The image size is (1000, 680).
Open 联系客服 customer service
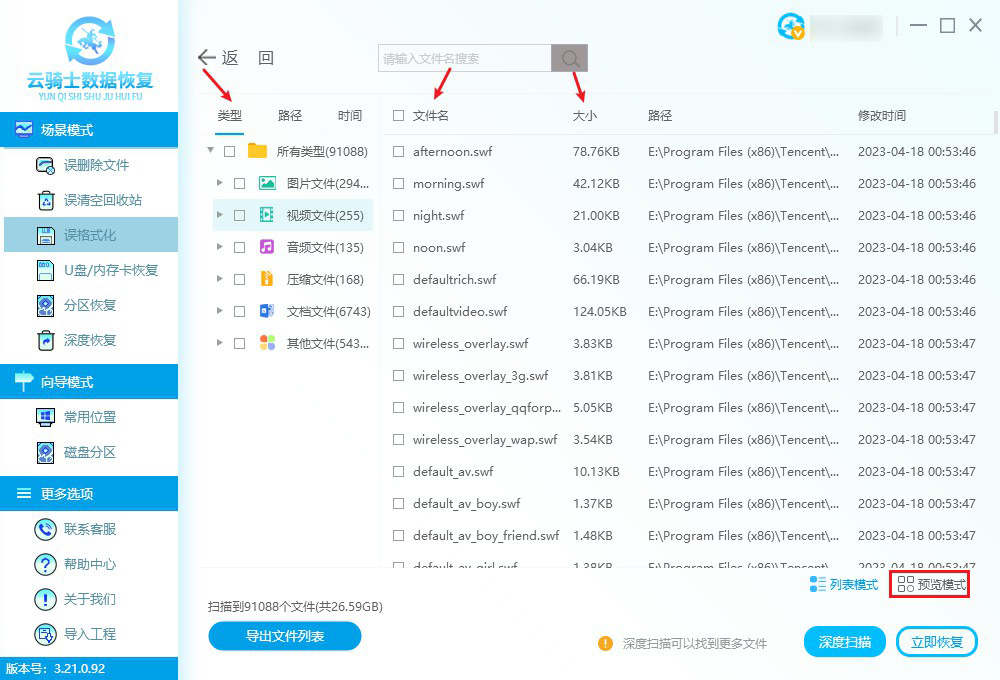point(45,528)
